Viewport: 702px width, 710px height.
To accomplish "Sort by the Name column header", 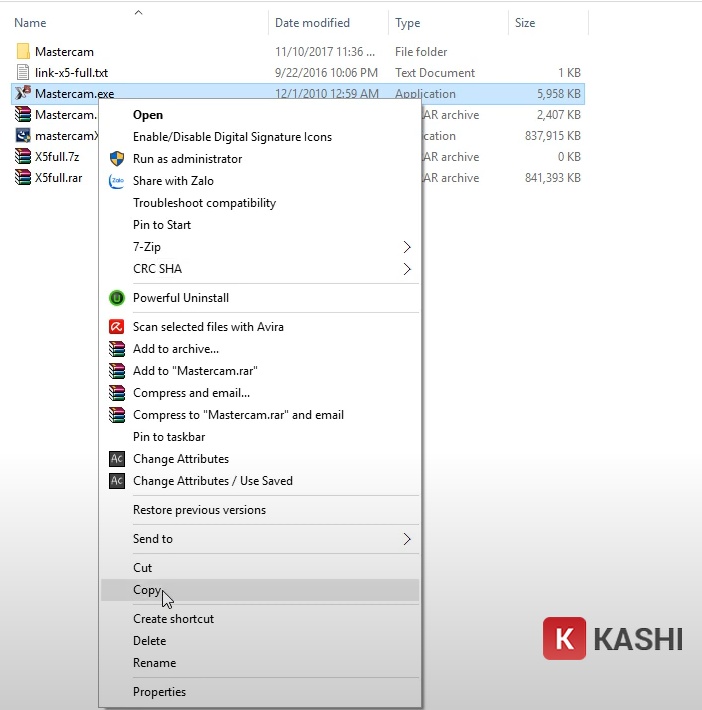I will pyautogui.click(x=30, y=23).
